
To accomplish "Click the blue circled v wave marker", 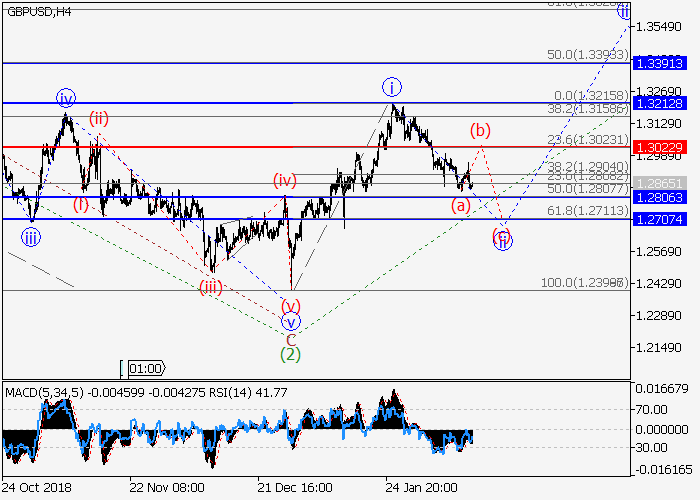I will click(x=290, y=322).
